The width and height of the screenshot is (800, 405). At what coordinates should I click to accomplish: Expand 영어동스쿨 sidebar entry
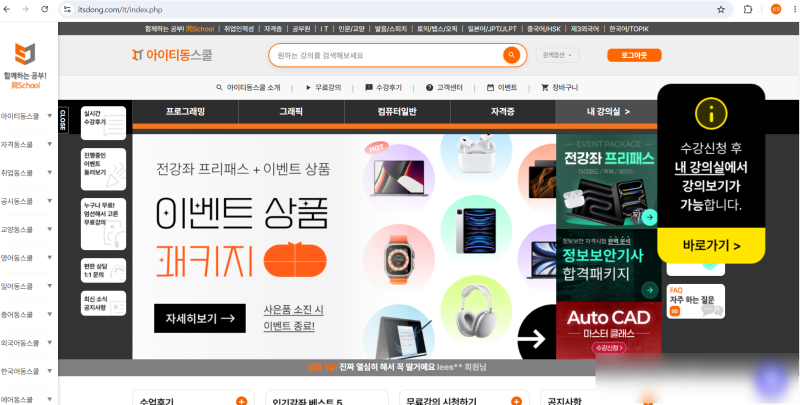coord(49,258)
